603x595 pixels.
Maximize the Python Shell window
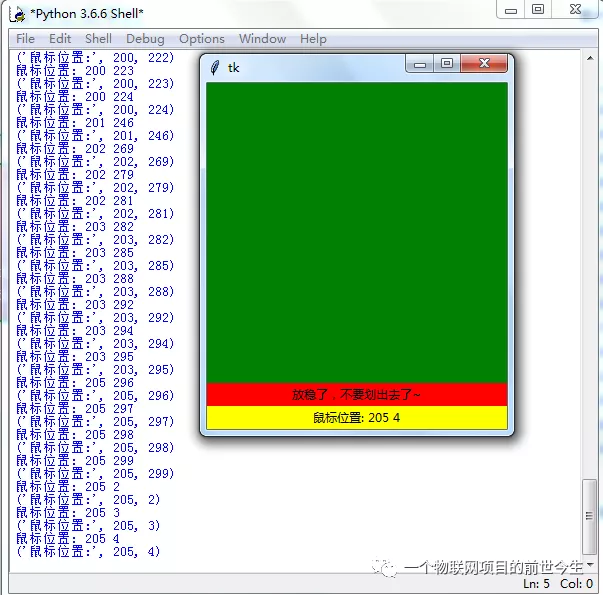538,10
